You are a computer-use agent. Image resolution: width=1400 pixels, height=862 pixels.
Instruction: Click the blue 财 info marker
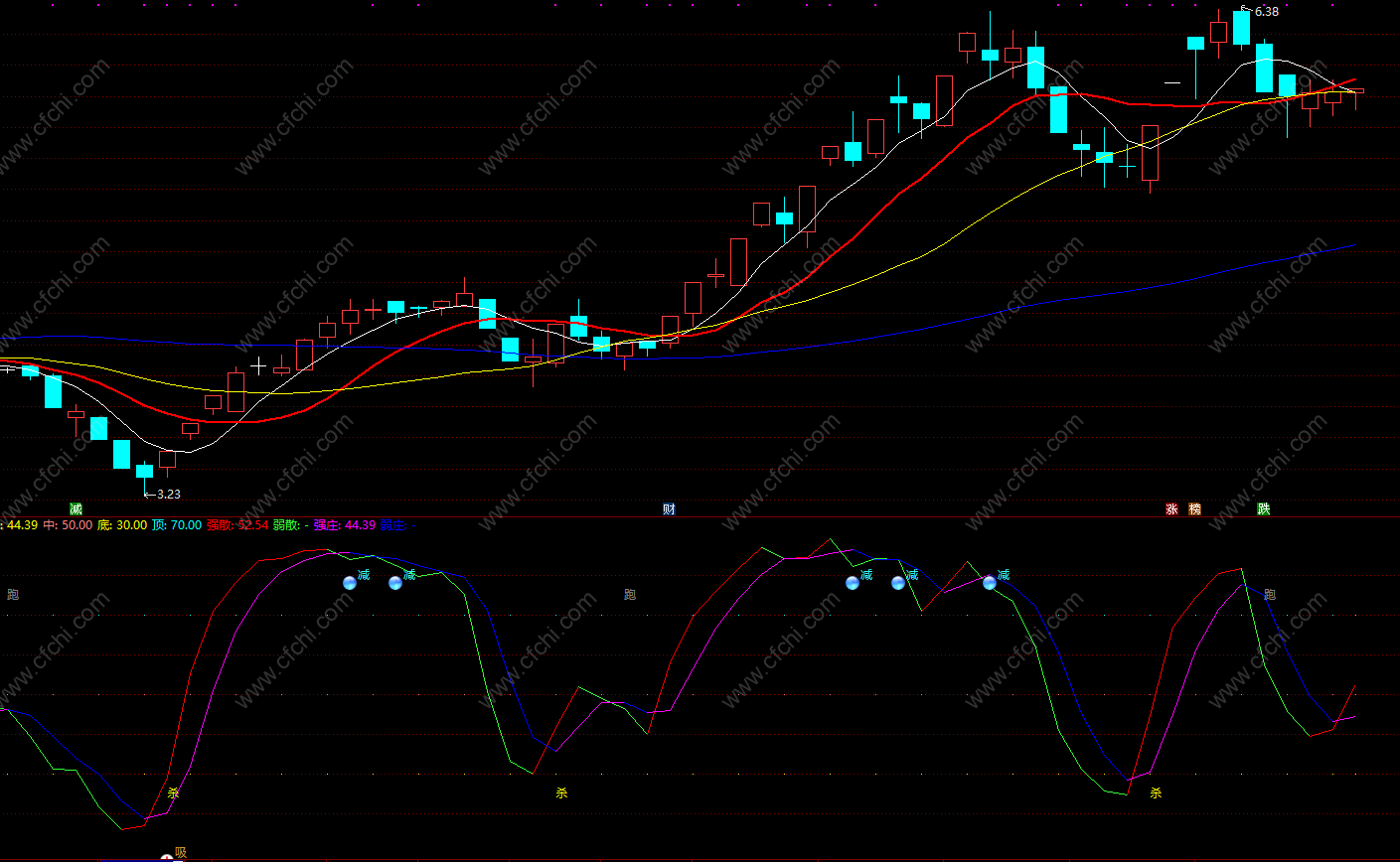tap(670, 509)
